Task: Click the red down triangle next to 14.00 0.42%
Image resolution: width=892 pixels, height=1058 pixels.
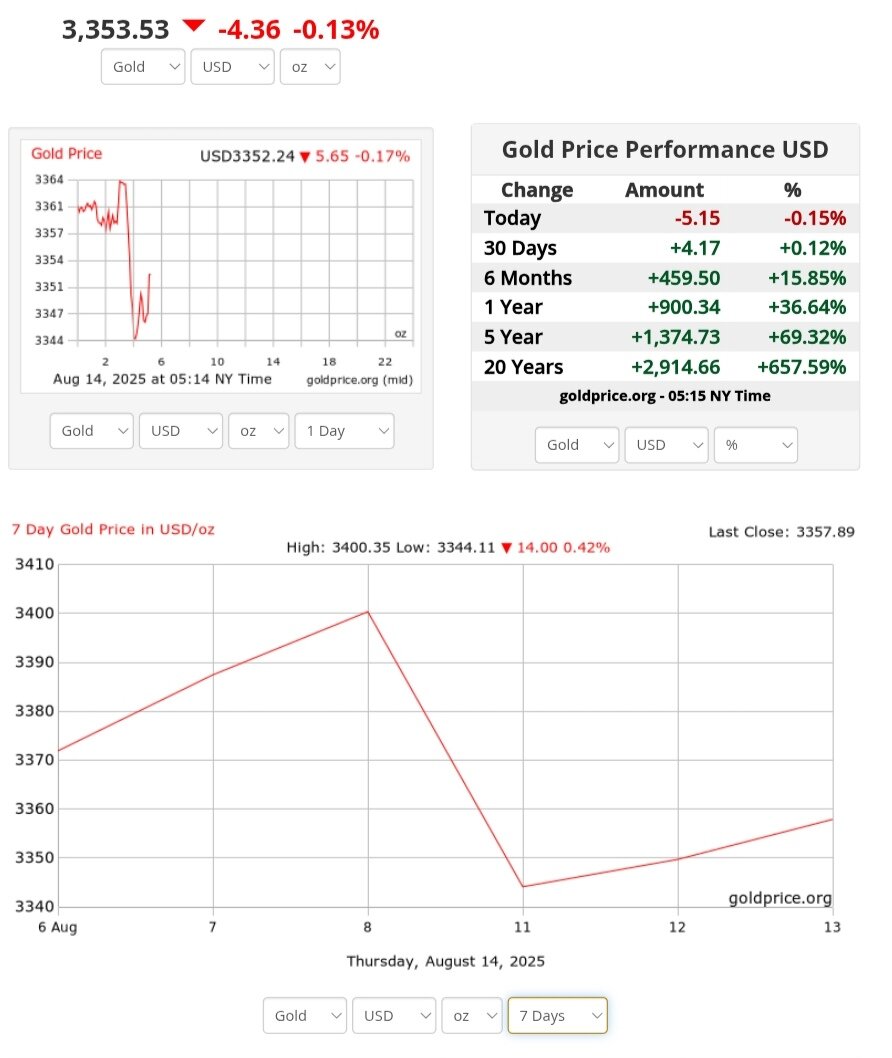Action: pos(507,548)
